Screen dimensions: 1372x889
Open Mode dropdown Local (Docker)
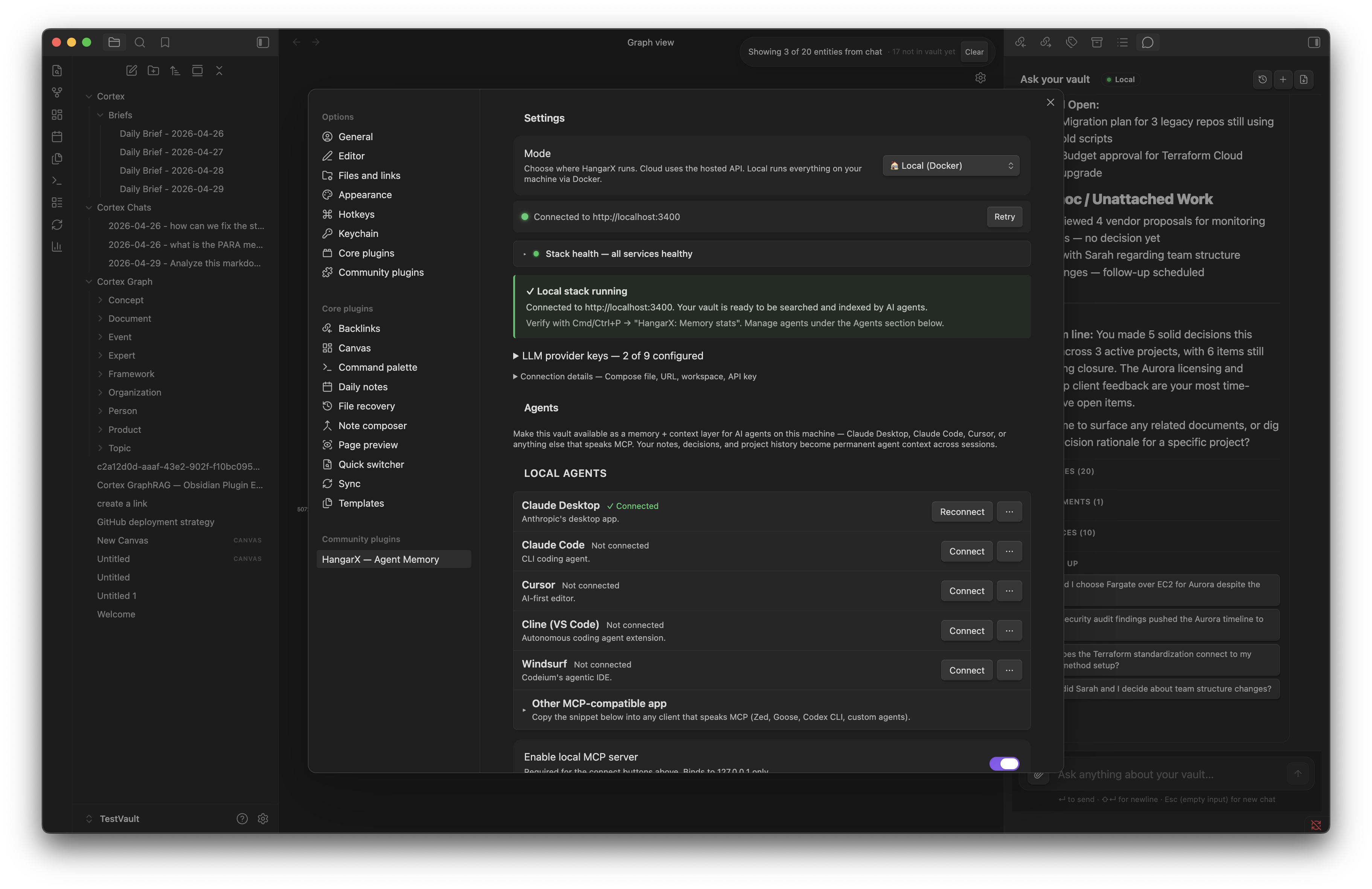[x=951, y=166]
